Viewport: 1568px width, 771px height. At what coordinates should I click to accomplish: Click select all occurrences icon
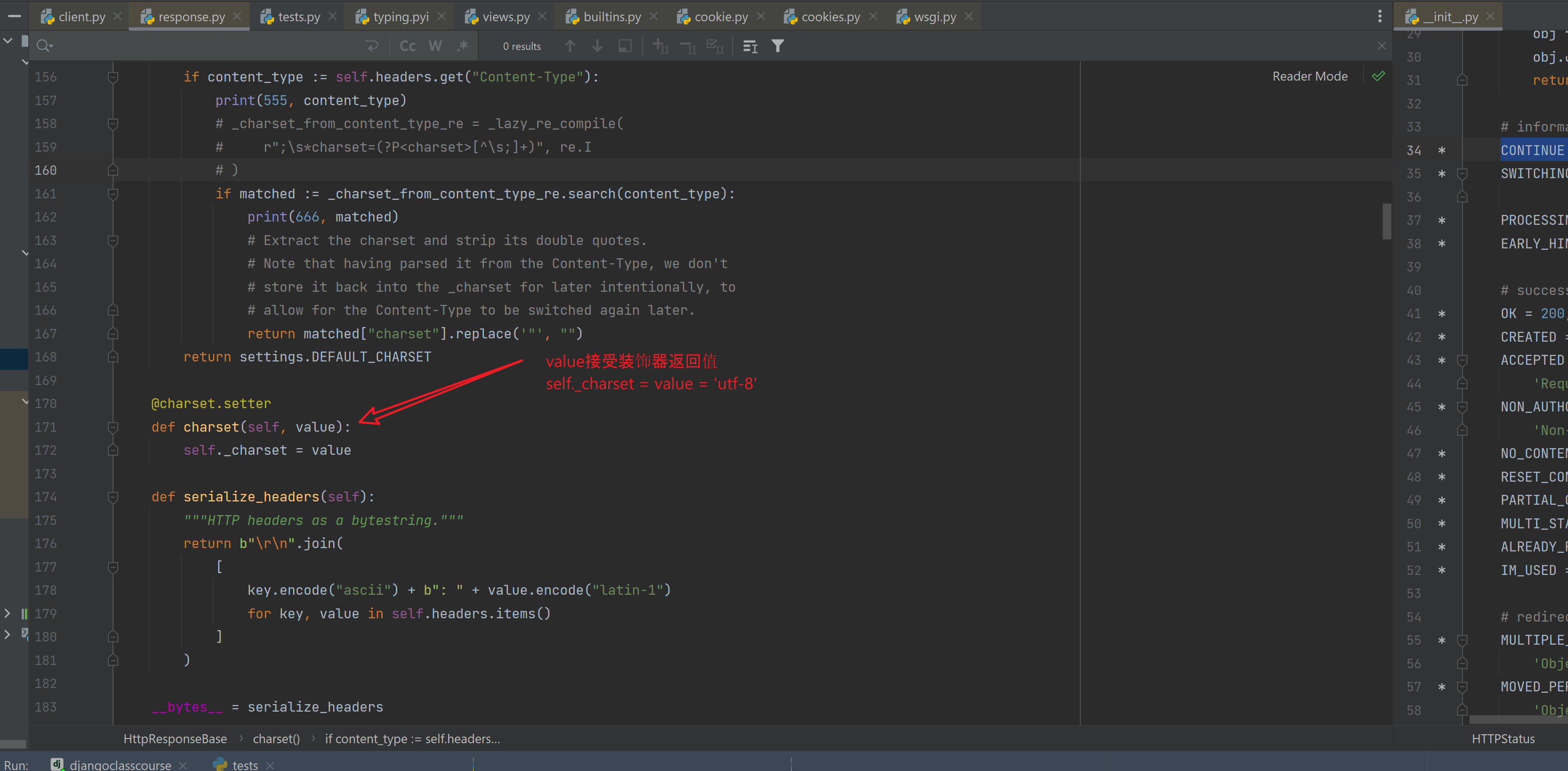(715, 46)
